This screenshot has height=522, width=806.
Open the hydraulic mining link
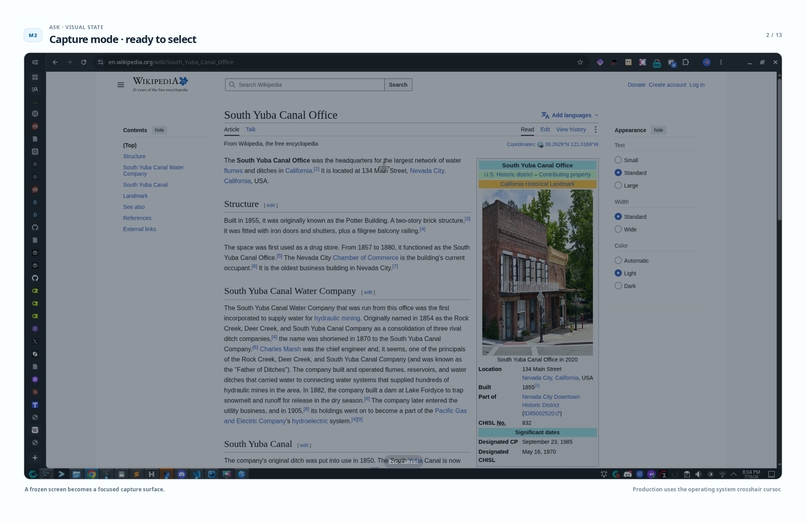(337, 318)
